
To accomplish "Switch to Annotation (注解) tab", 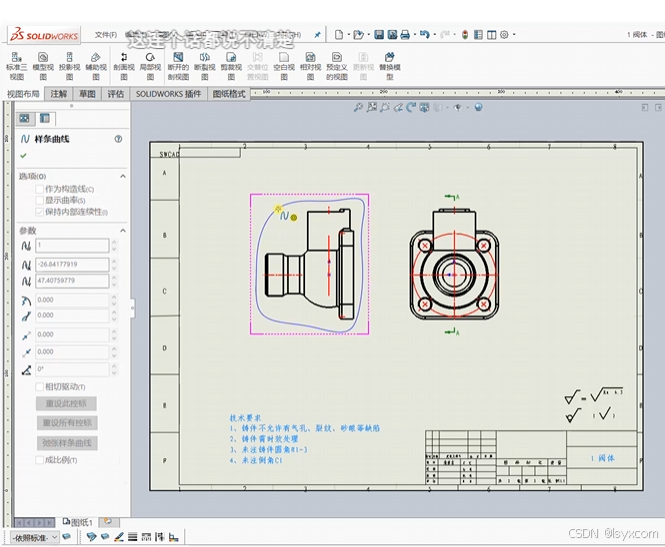I will tap(59, 94).
